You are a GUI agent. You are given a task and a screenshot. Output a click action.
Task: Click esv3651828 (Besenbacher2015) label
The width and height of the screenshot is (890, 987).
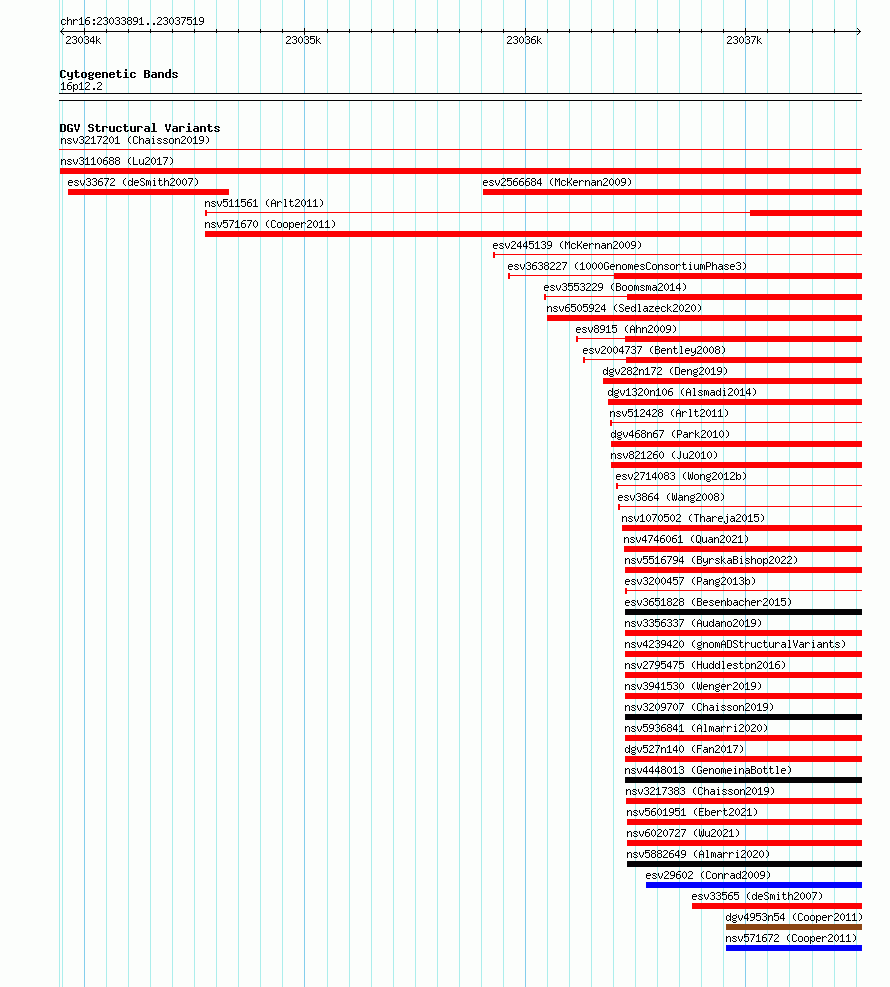tap(708, 602)
